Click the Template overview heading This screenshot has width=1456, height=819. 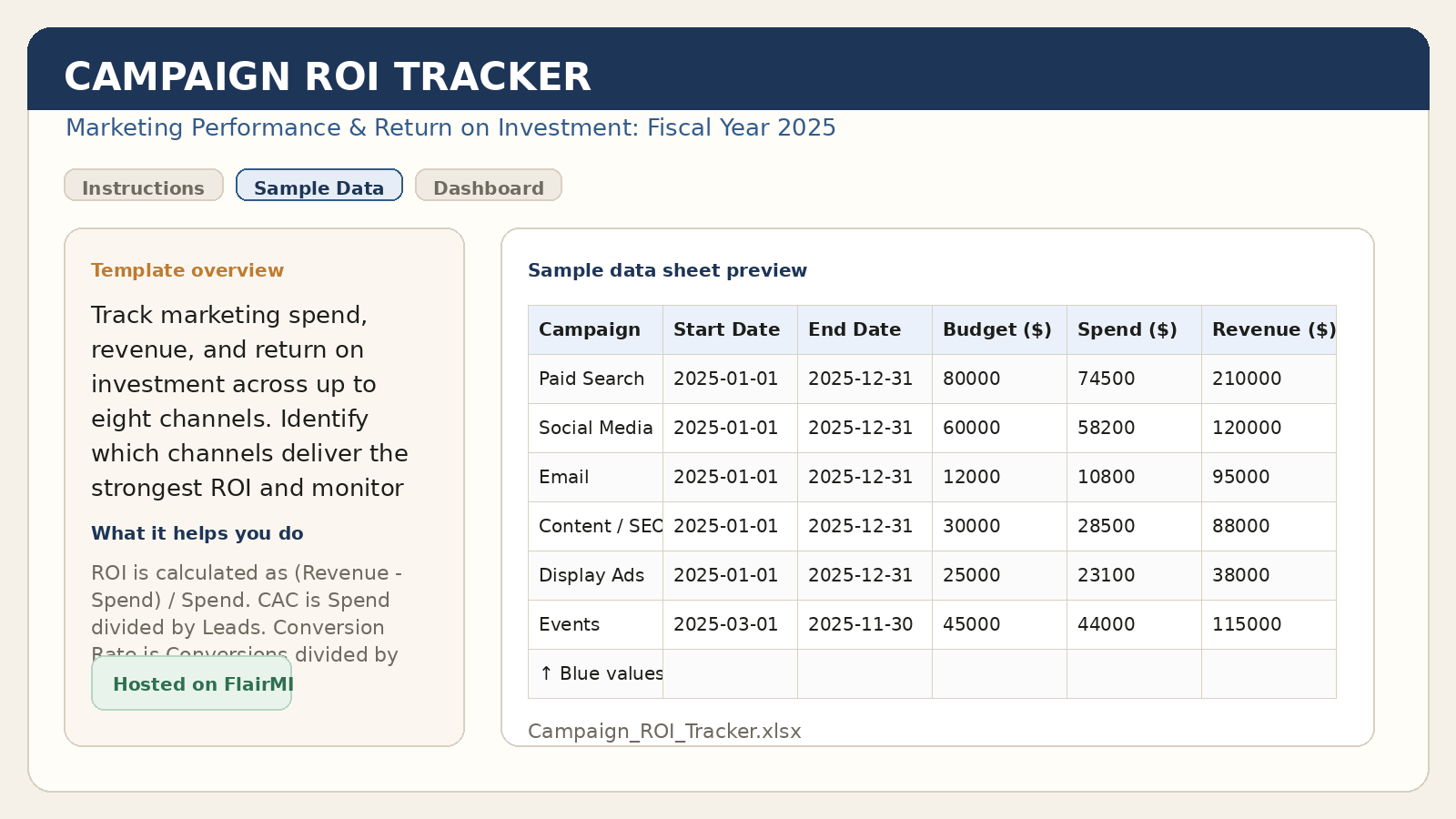point(187,270)
